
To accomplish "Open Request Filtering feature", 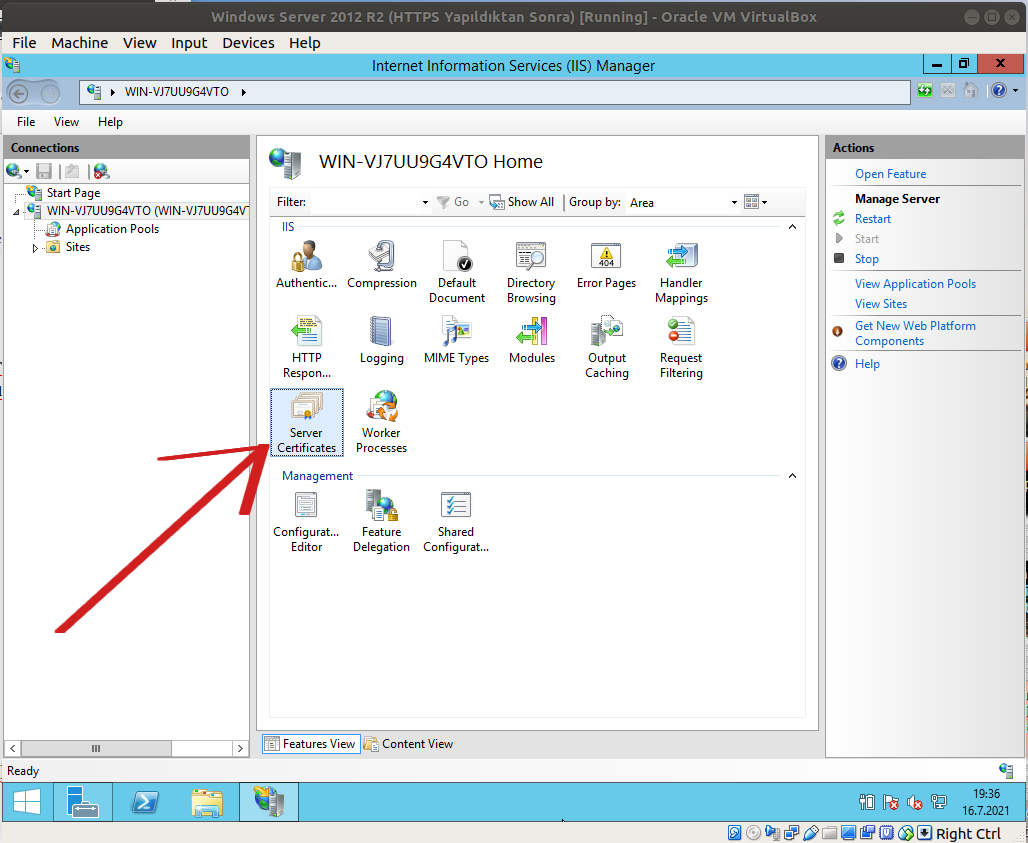I will pyautogui.click(x=681, y=347).
